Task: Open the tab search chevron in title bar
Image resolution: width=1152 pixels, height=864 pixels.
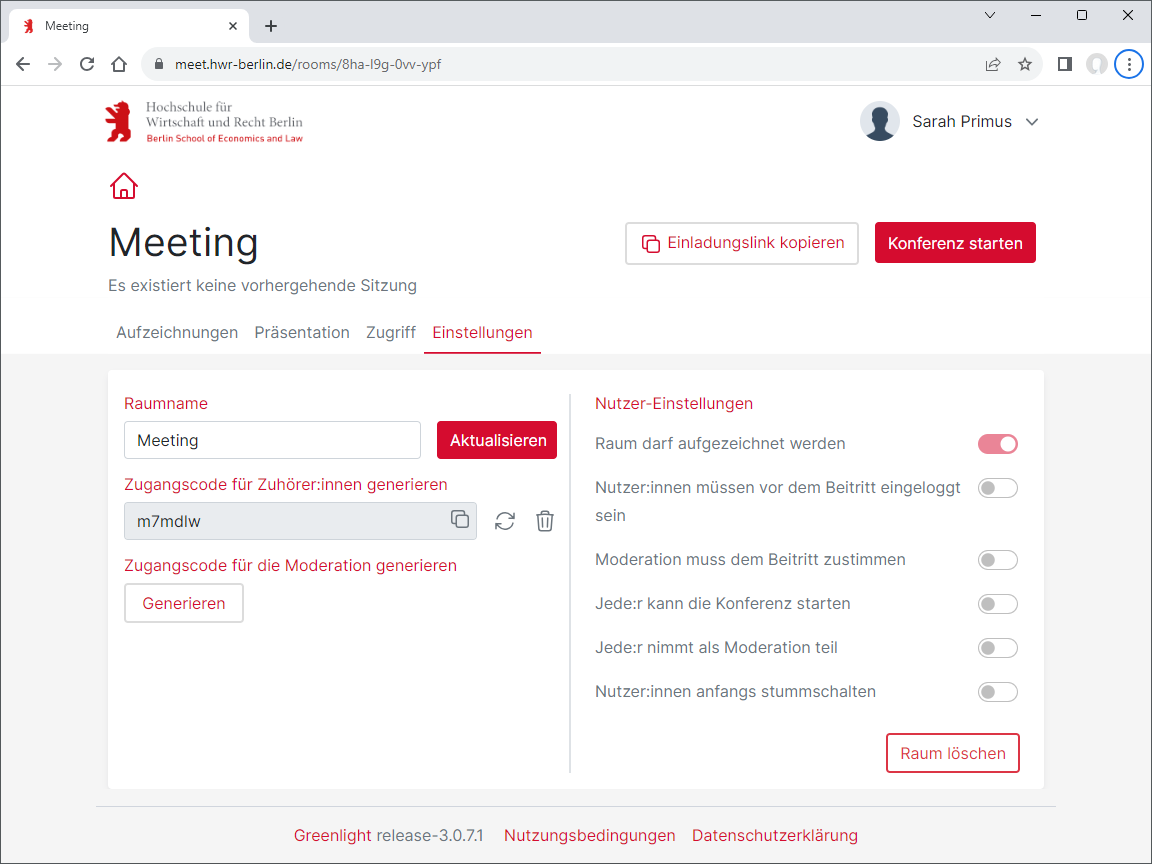Action: 990,15
